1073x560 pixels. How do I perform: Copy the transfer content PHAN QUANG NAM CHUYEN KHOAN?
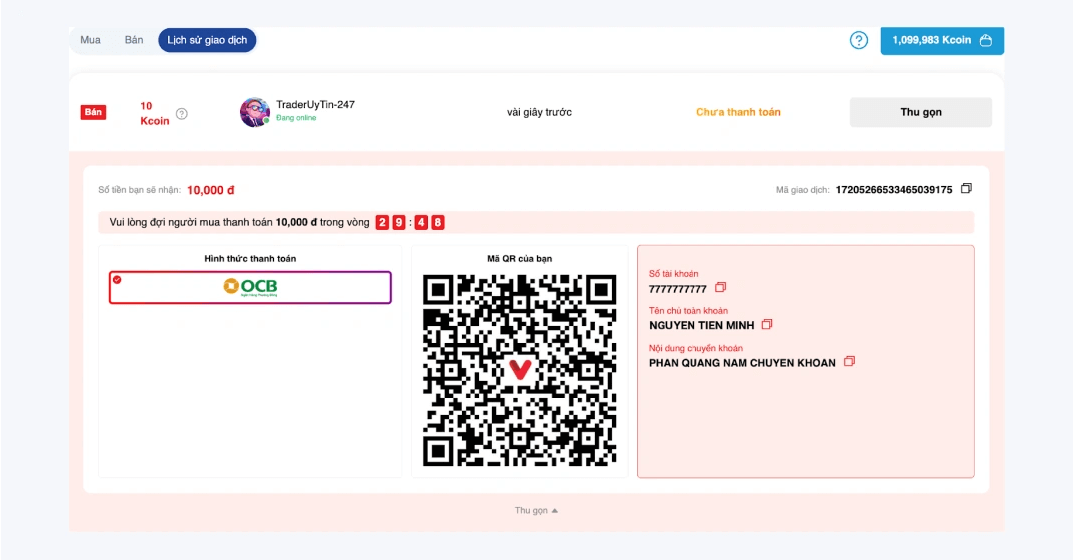point(849,361)
